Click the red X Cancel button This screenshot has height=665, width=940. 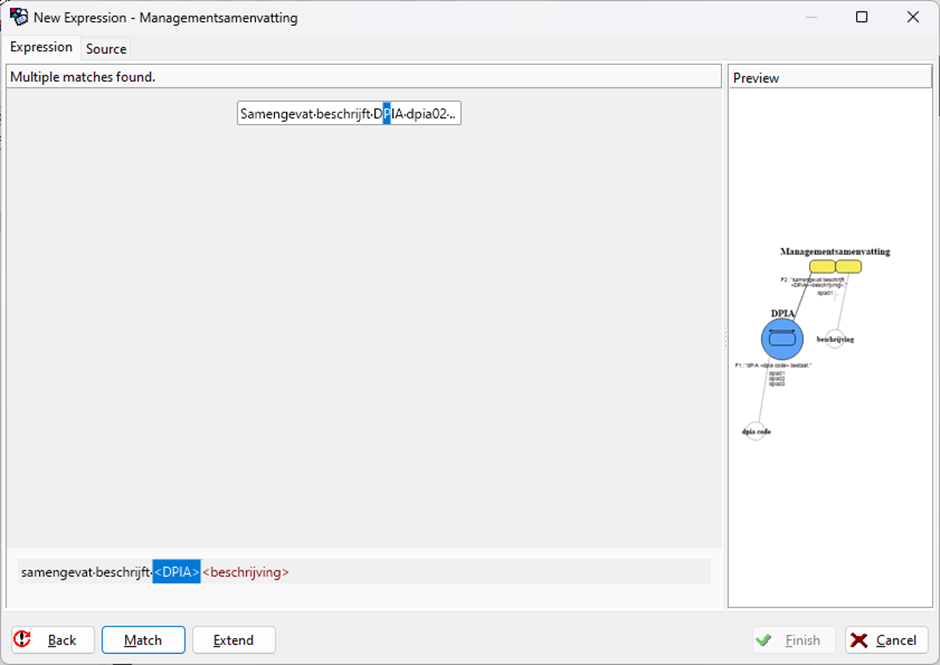coord(886,640)
